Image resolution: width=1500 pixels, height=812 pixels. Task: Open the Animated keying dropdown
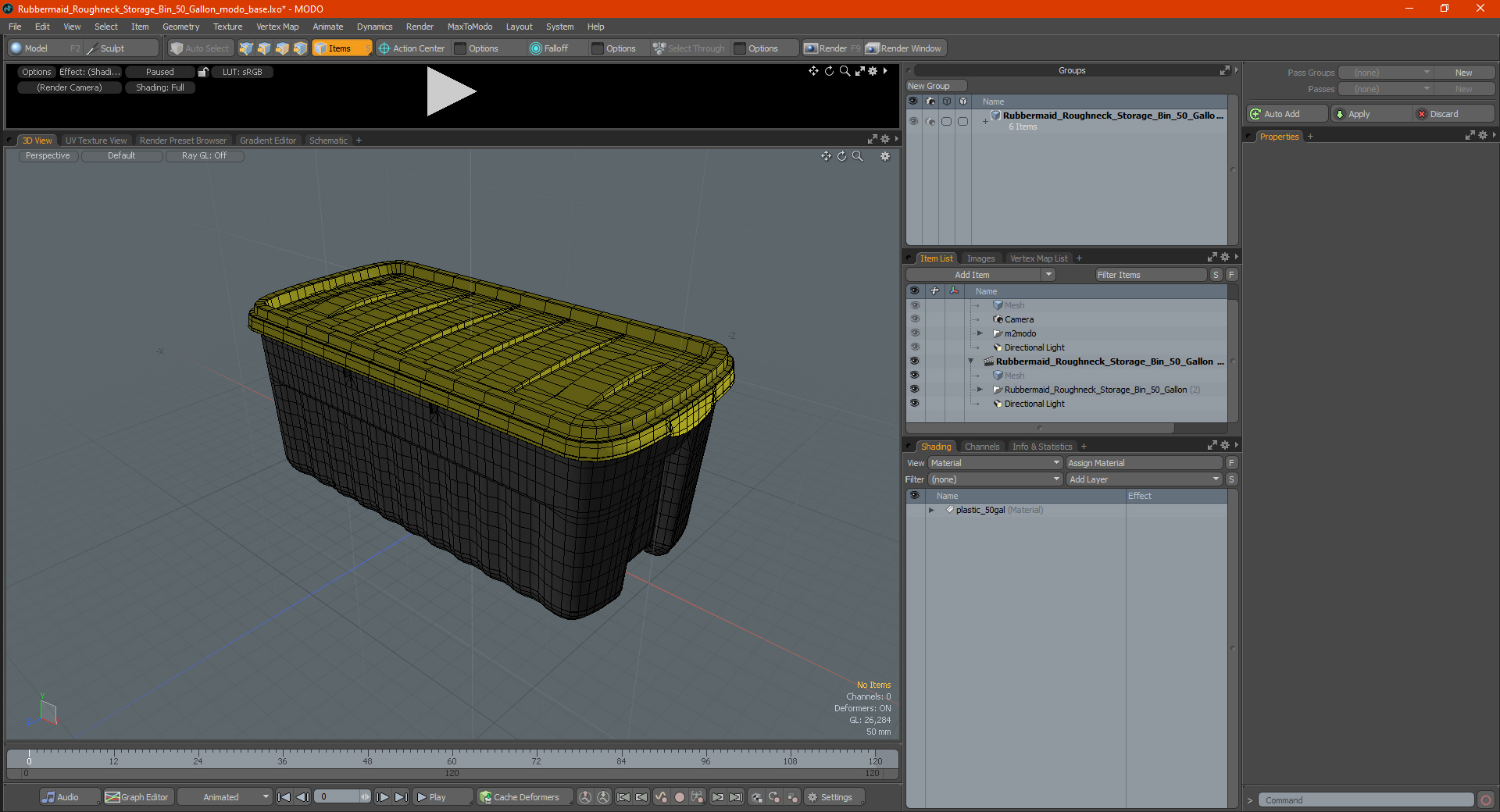(x=225, y=797)
